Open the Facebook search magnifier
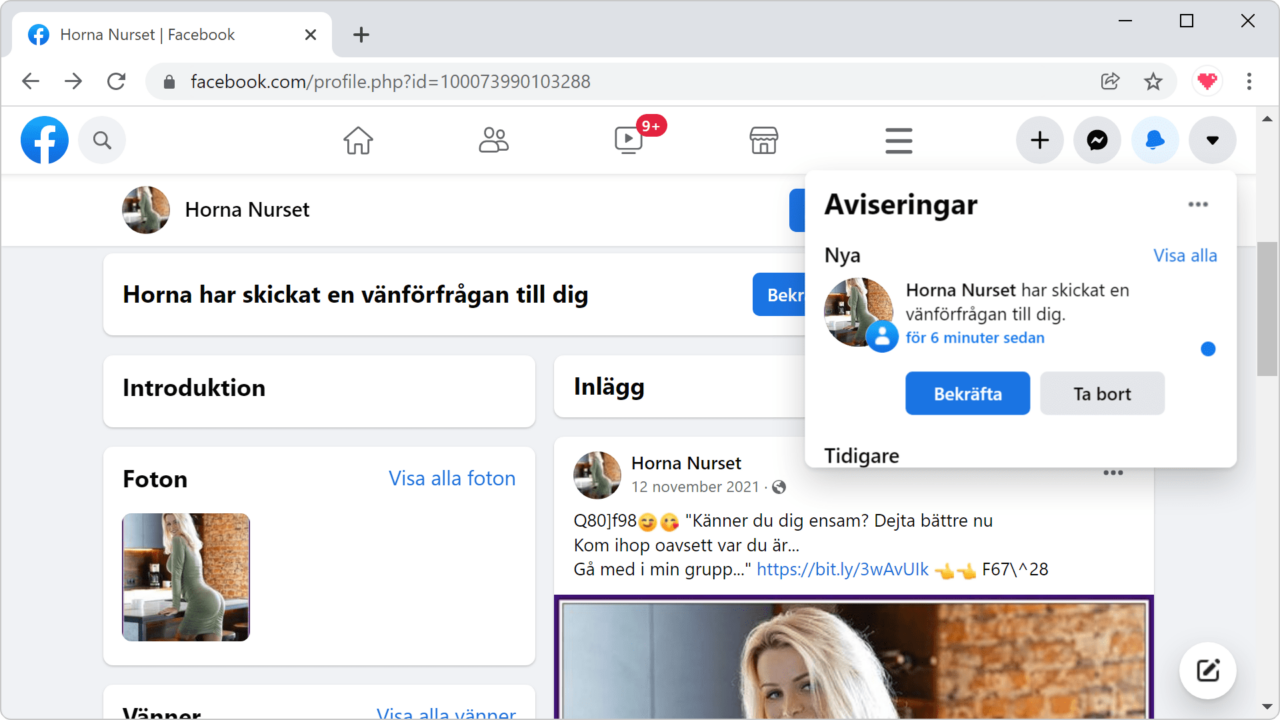 (x=102, y=141)
